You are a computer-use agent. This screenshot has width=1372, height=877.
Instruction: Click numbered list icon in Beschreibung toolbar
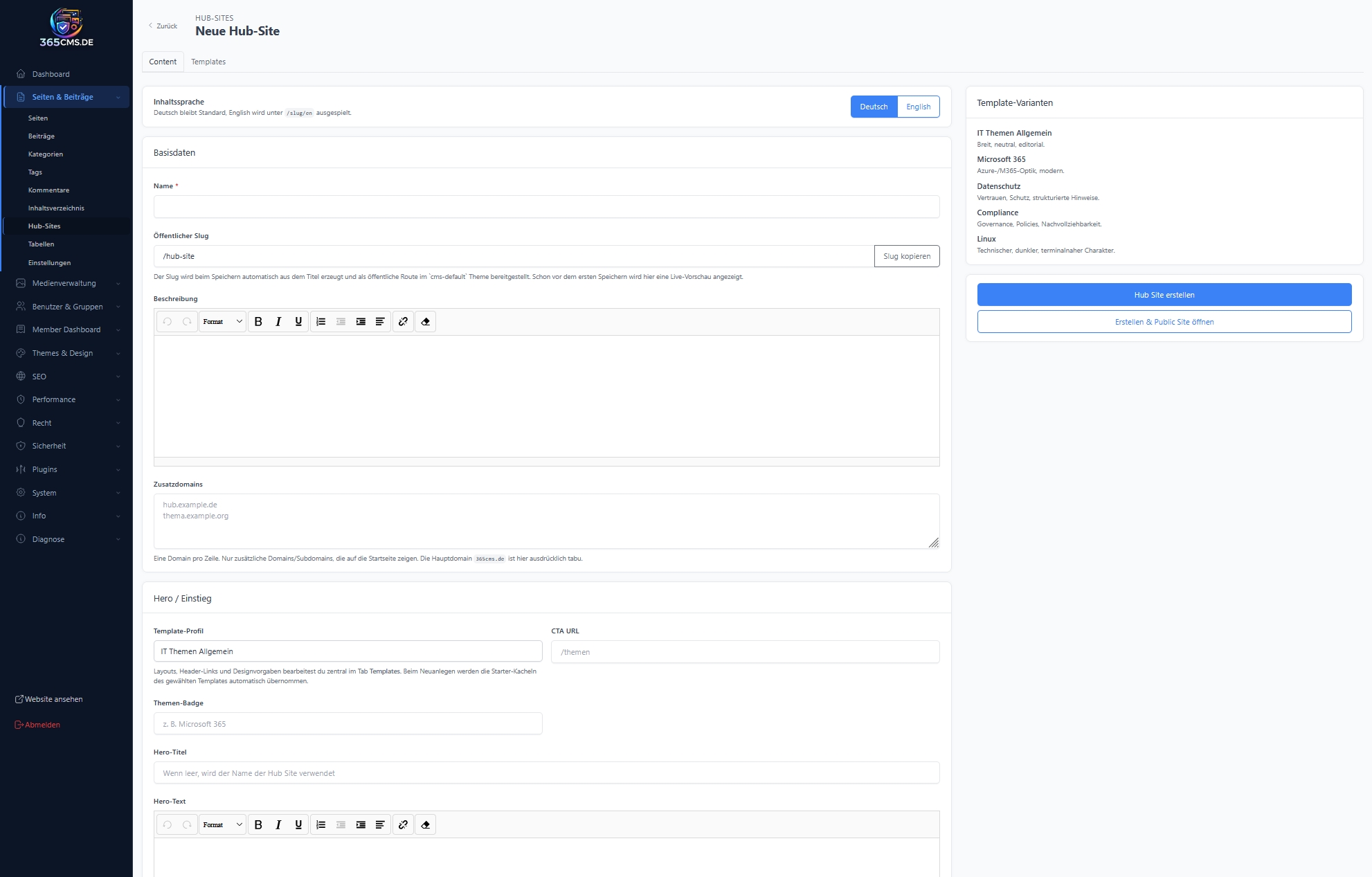point(321,322)
